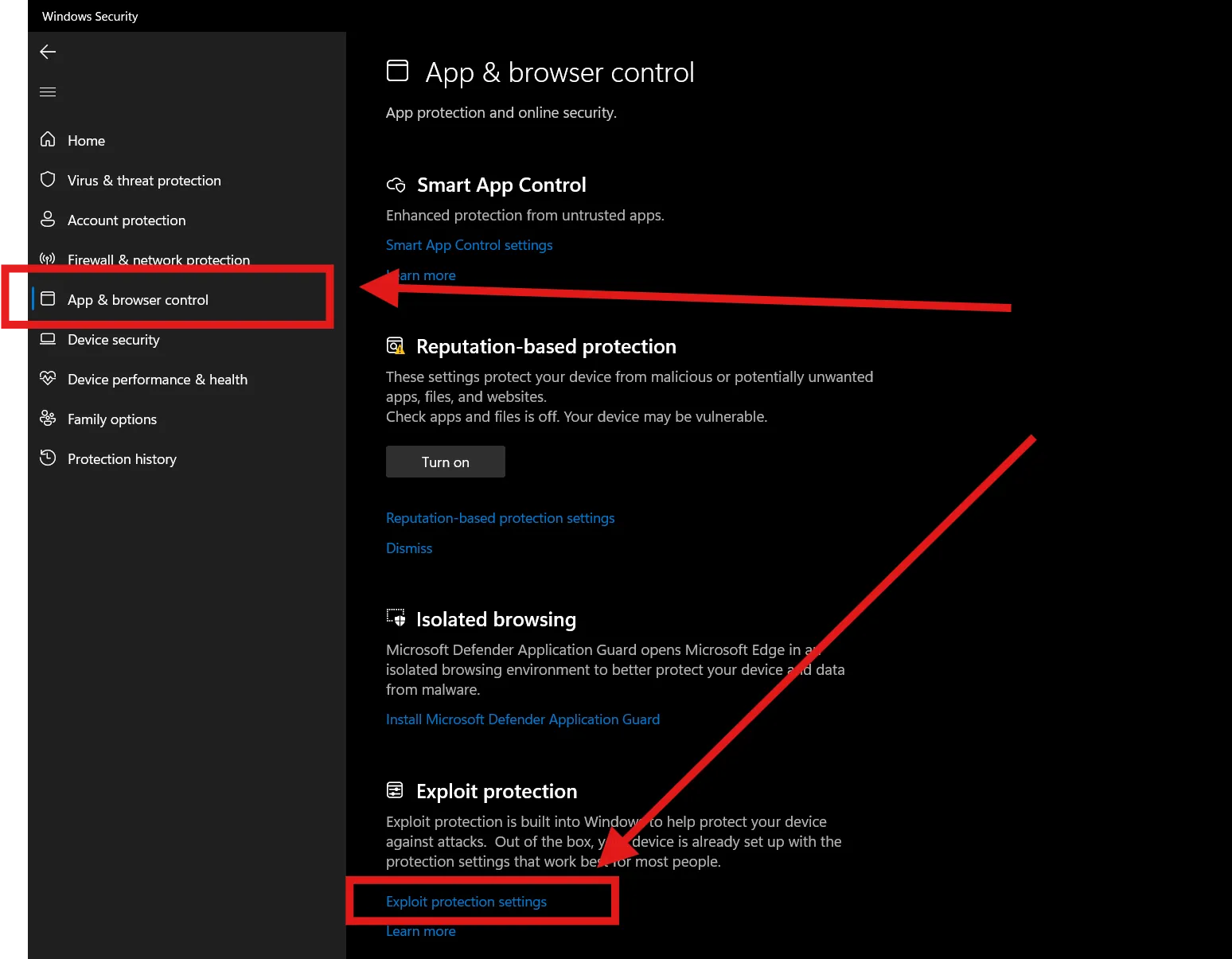Open Account protection via its person icon
The image size is (1232, 959).
(48, 220)
